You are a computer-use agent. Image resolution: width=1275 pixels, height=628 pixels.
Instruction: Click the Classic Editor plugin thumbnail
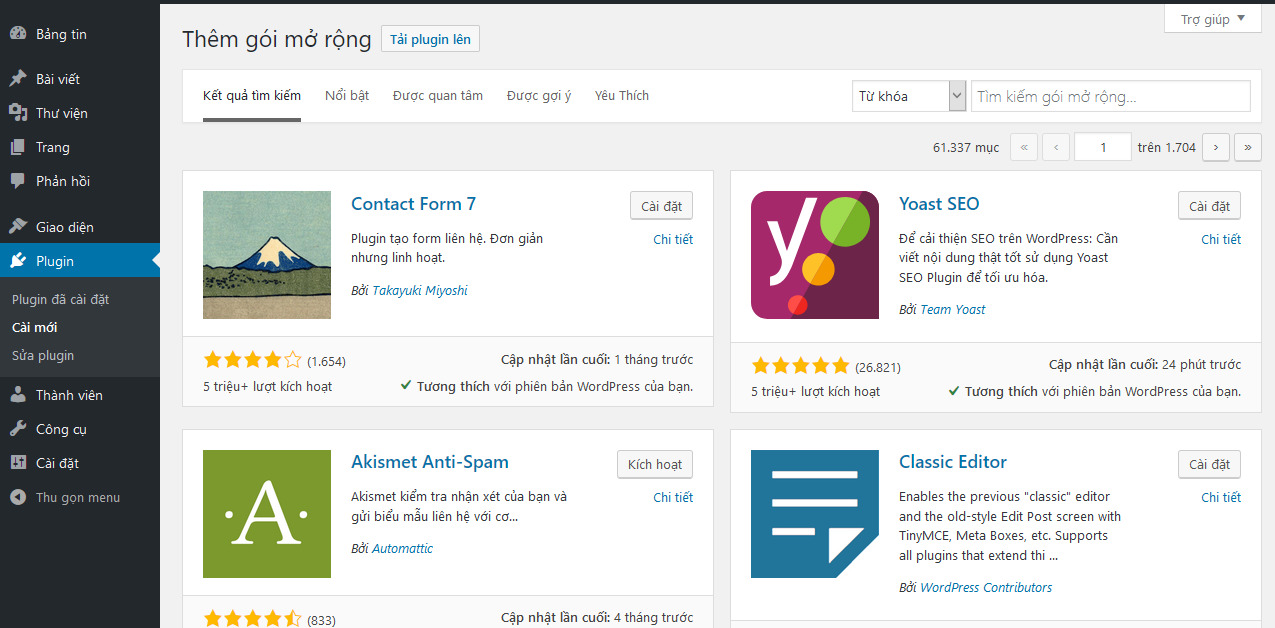point(814,514)
